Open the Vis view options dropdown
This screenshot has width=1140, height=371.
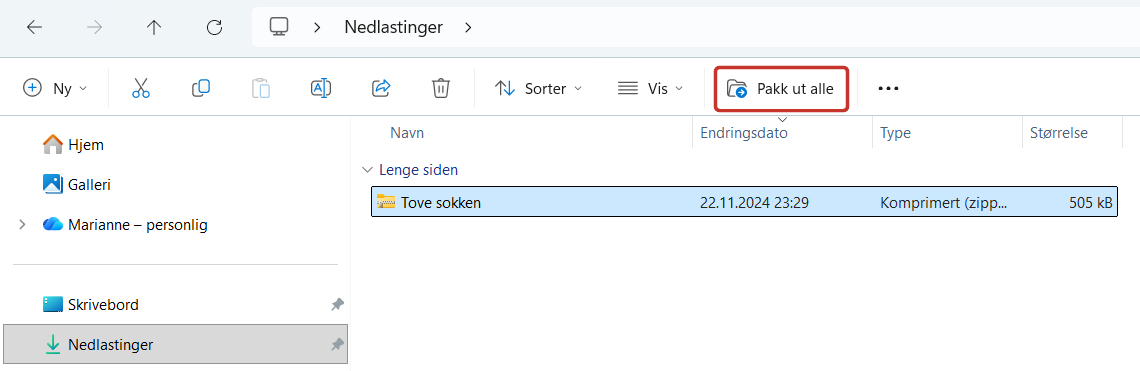click(x=651, y=89)
